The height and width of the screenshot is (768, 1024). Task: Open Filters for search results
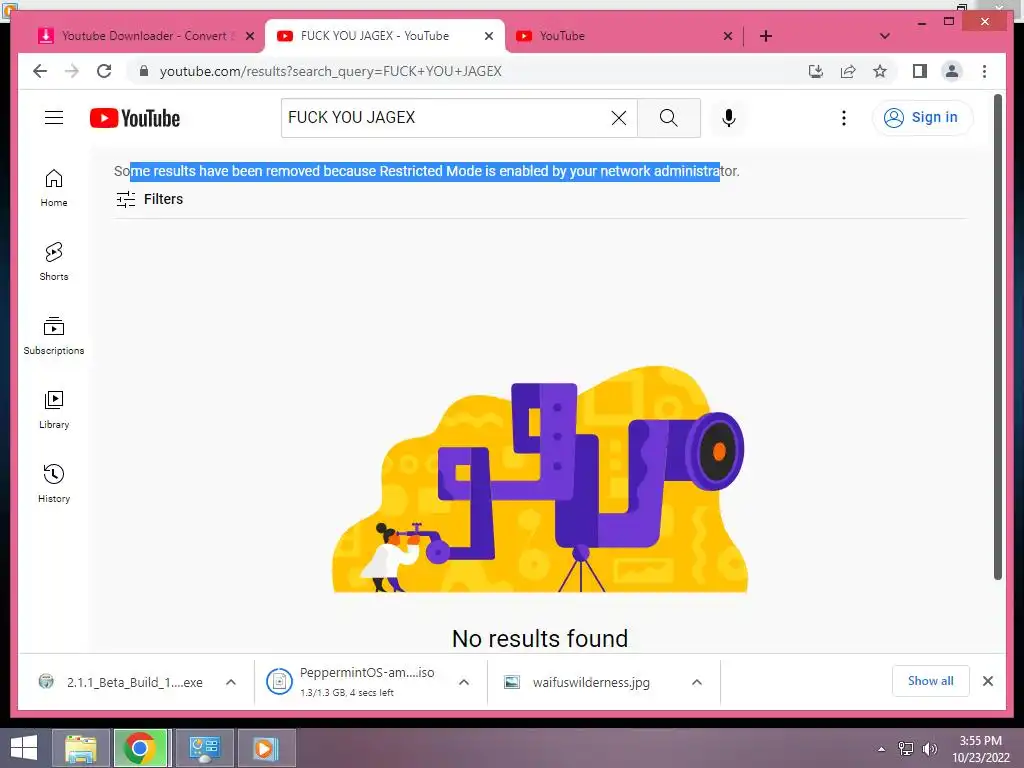click(x=150, y=199)
